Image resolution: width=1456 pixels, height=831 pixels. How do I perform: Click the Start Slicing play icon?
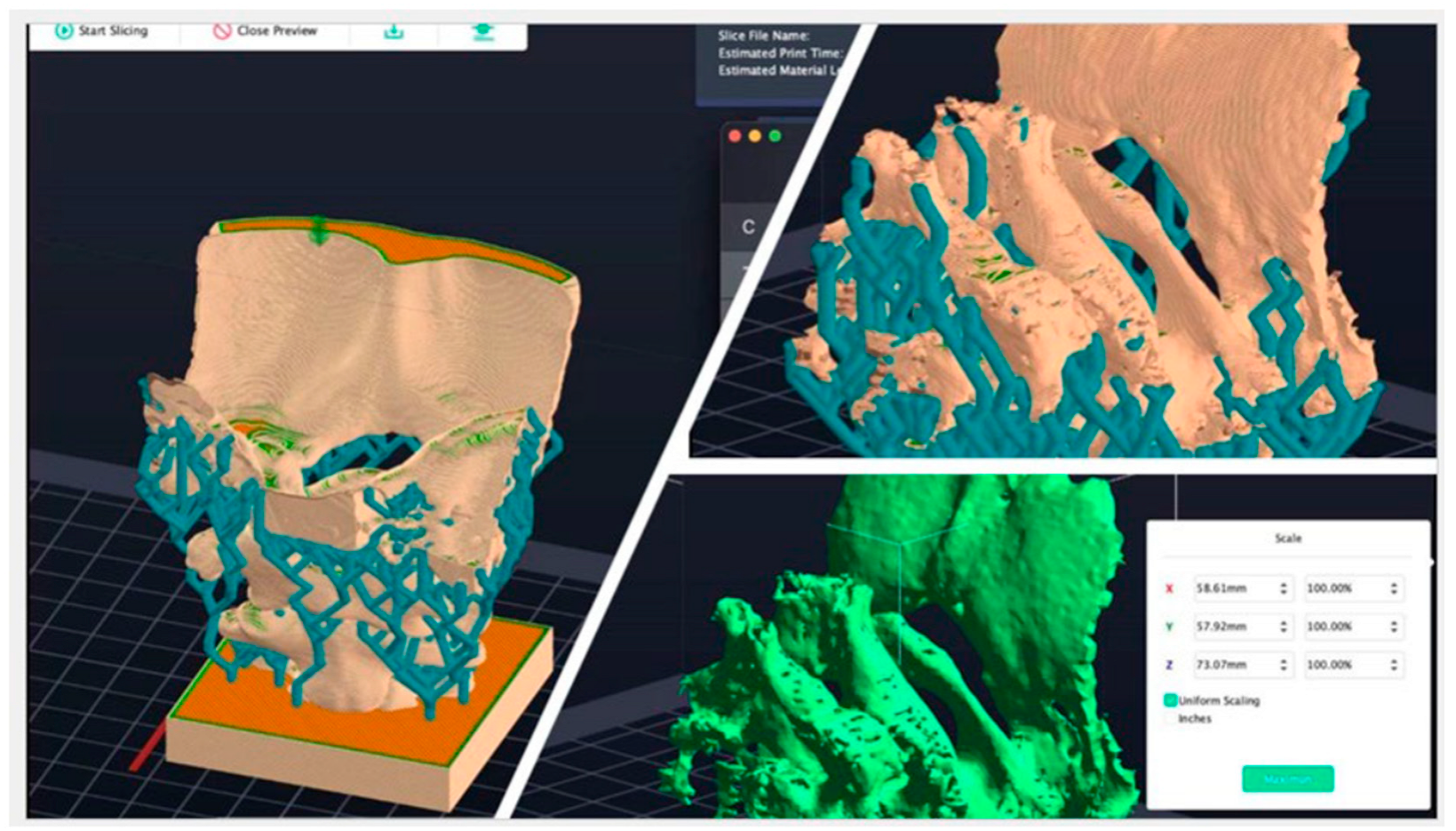[x=64, y=31]
